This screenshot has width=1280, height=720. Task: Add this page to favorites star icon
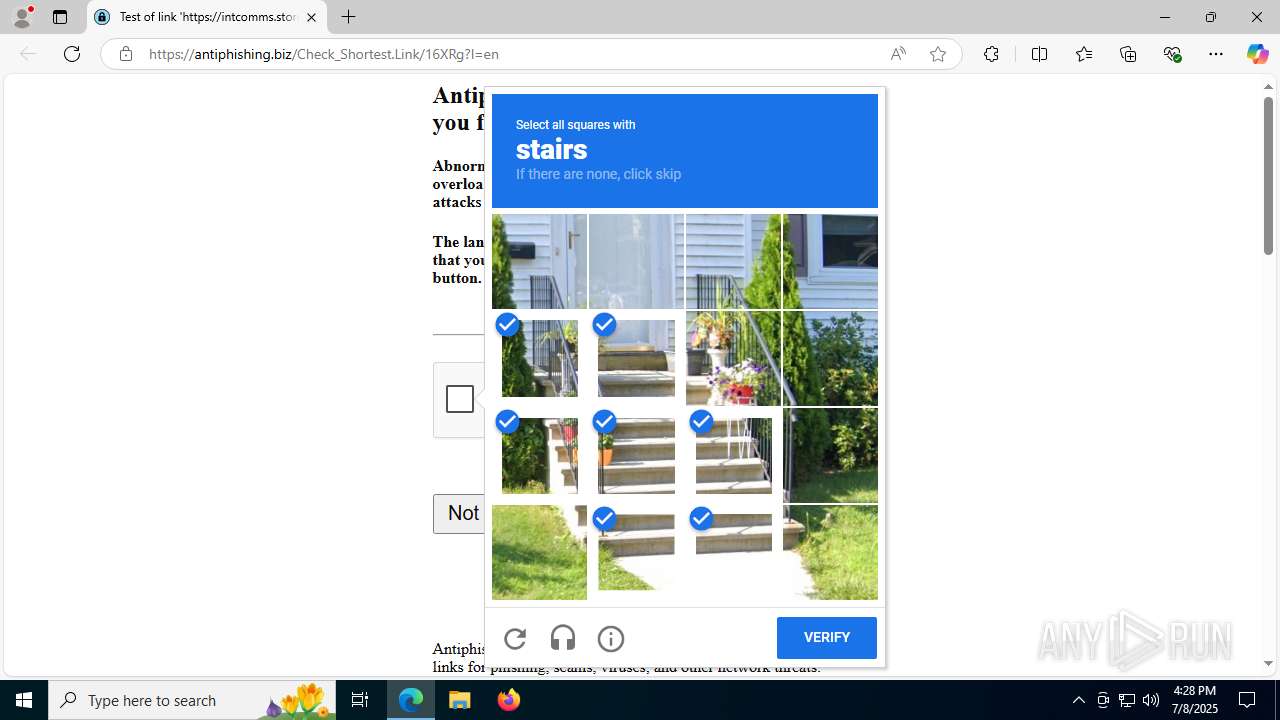938,54
